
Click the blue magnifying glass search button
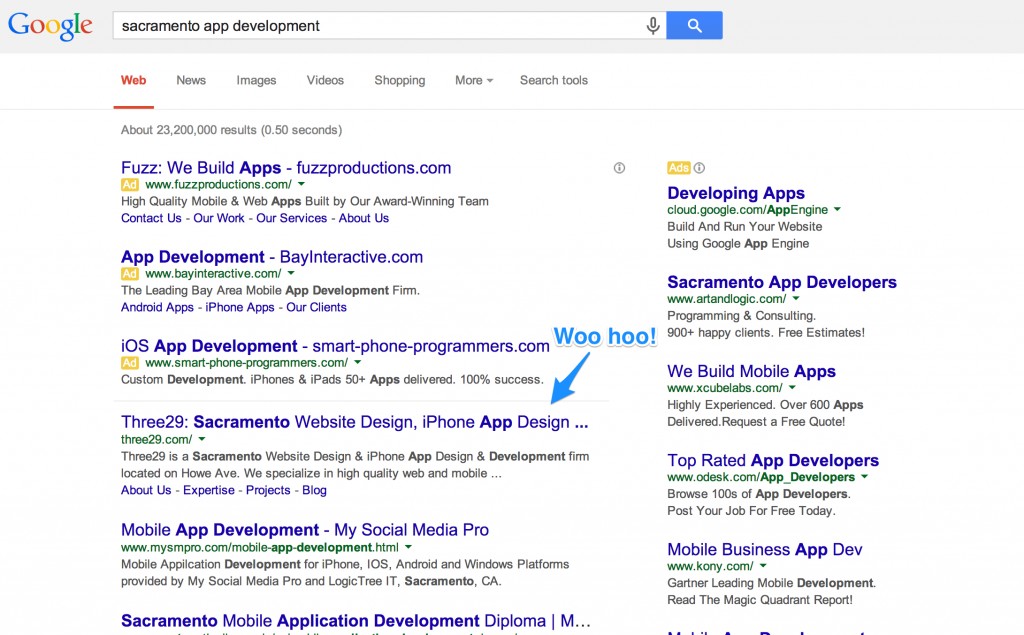[x=694, y=26]
